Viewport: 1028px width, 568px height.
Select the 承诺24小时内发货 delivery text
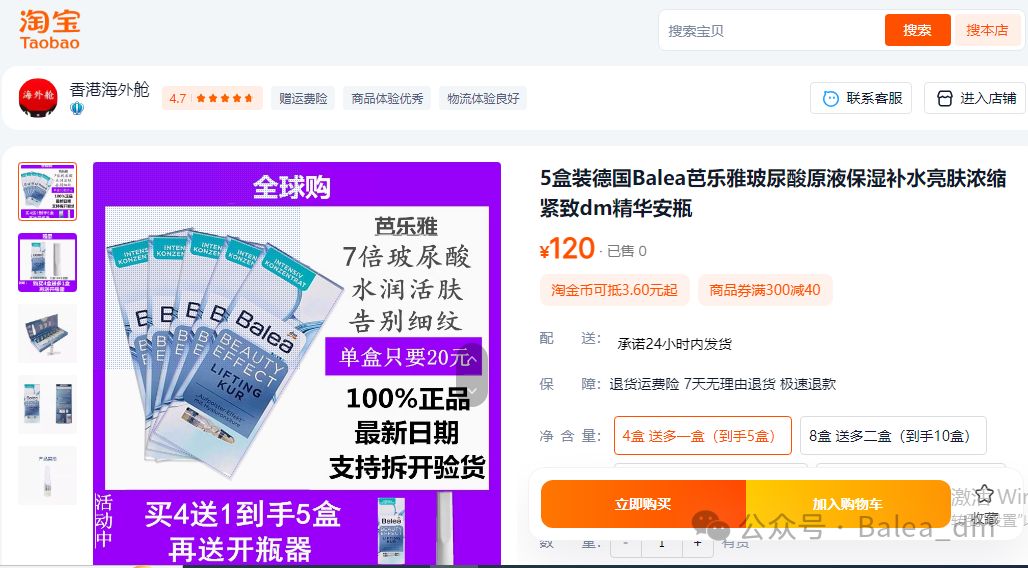pyautogui.click(x=675, y=344)
